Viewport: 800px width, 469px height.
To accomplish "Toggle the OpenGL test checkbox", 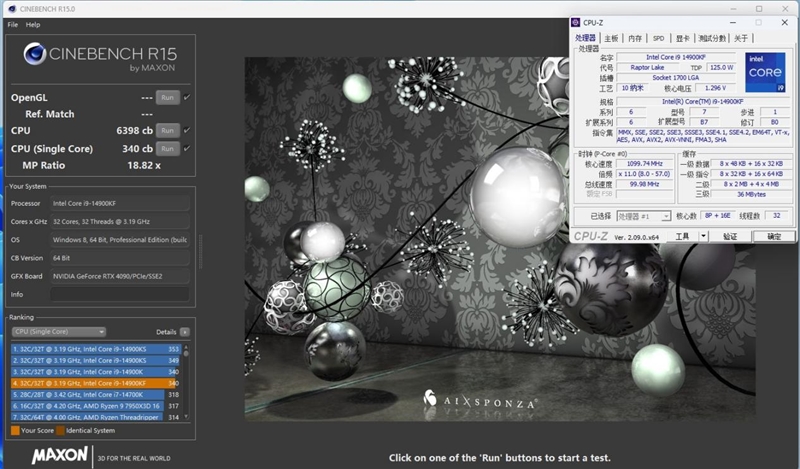I will [187, 97].
